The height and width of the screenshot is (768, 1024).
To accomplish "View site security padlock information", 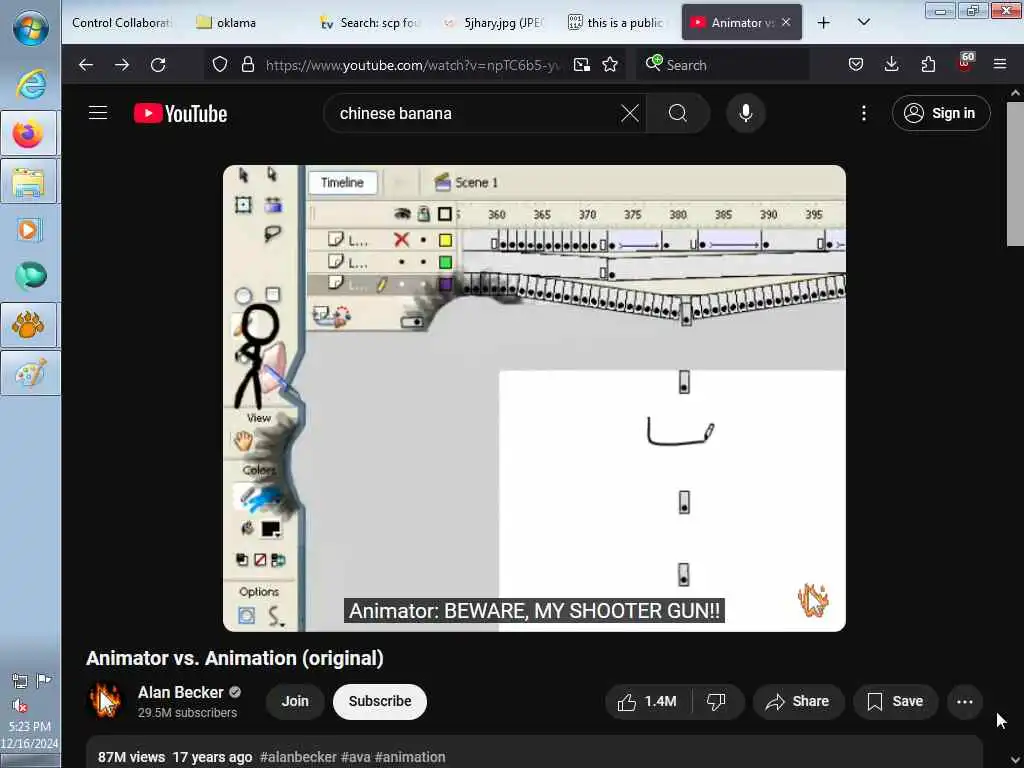I will click(x=248, y=65).
